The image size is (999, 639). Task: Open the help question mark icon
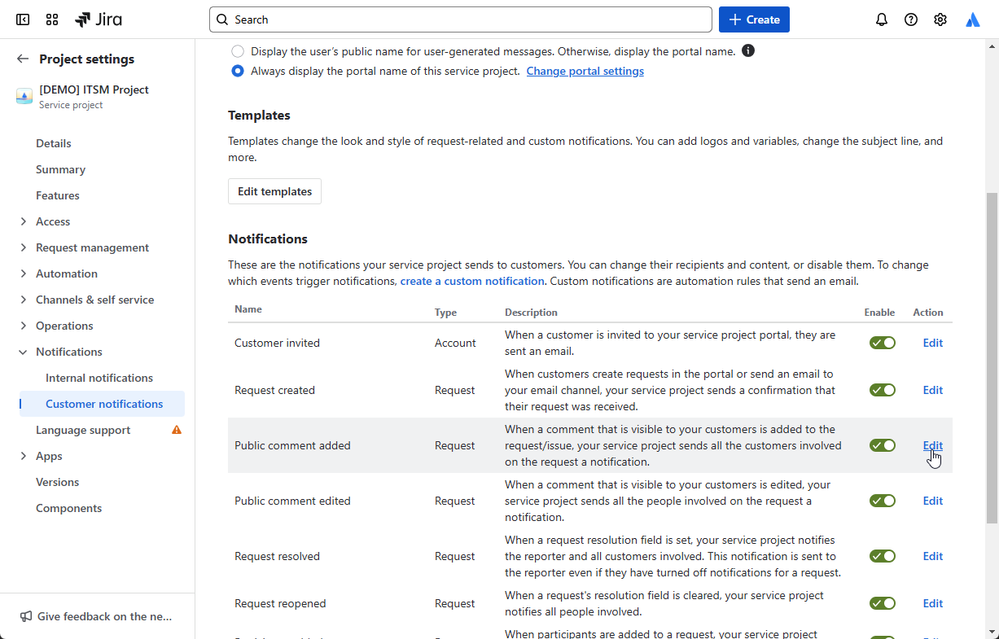(911, 20)
